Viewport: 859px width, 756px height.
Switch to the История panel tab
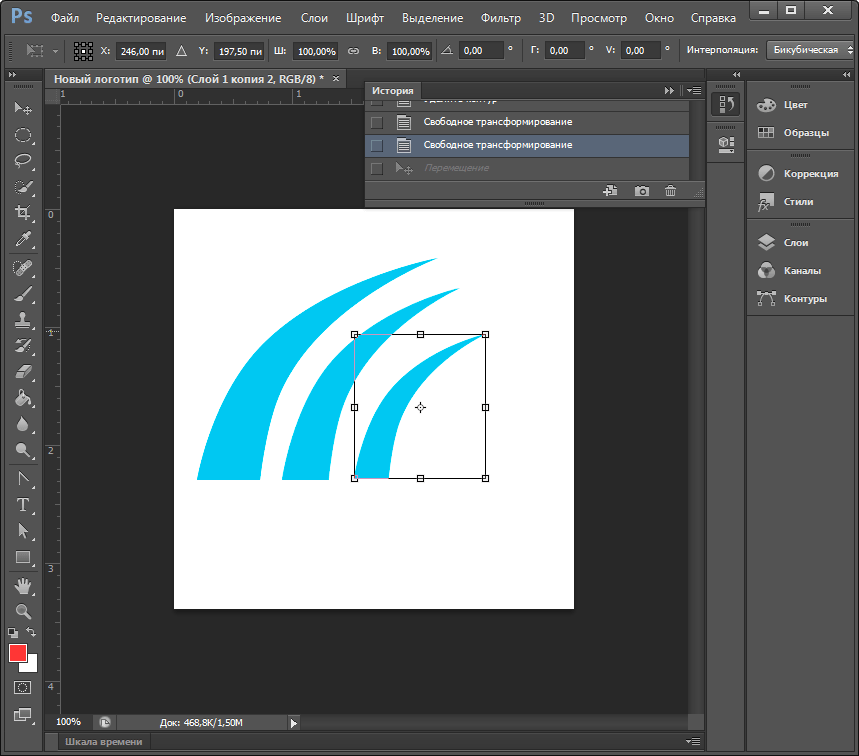392,90
